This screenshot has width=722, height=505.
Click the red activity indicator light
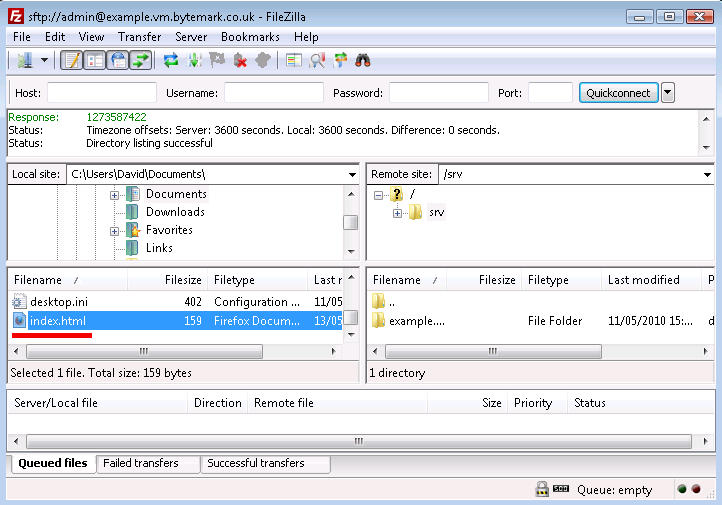pyautogui.click(x=696, y=489)
